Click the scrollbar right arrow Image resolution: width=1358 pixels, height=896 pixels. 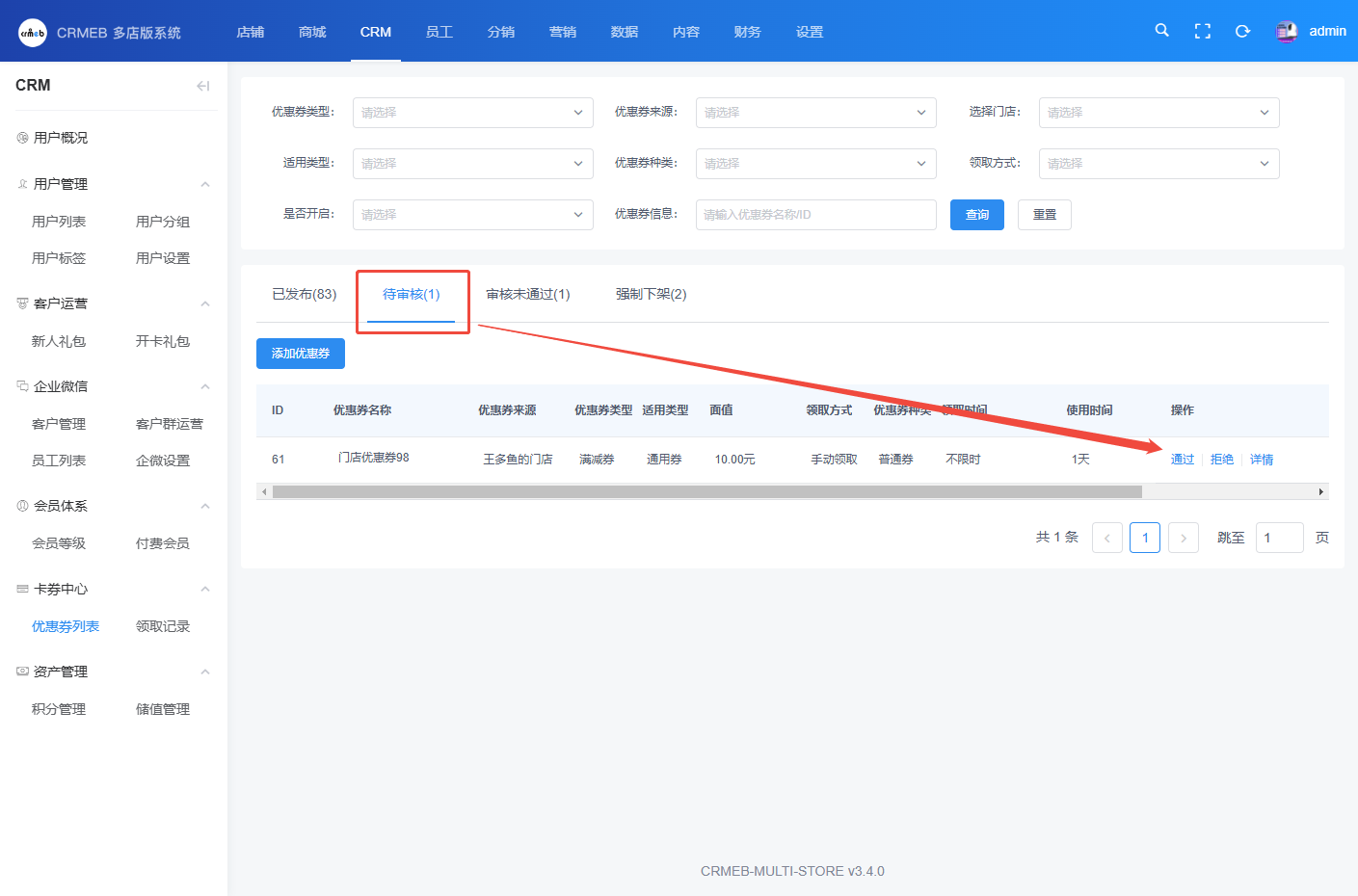(x=1320, y=491)
